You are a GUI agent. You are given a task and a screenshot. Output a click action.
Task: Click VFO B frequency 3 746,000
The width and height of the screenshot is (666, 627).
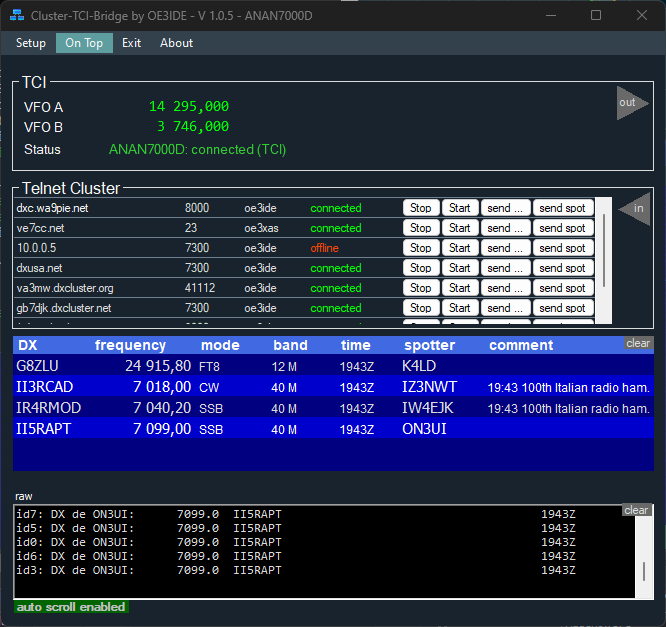point(193,126)
